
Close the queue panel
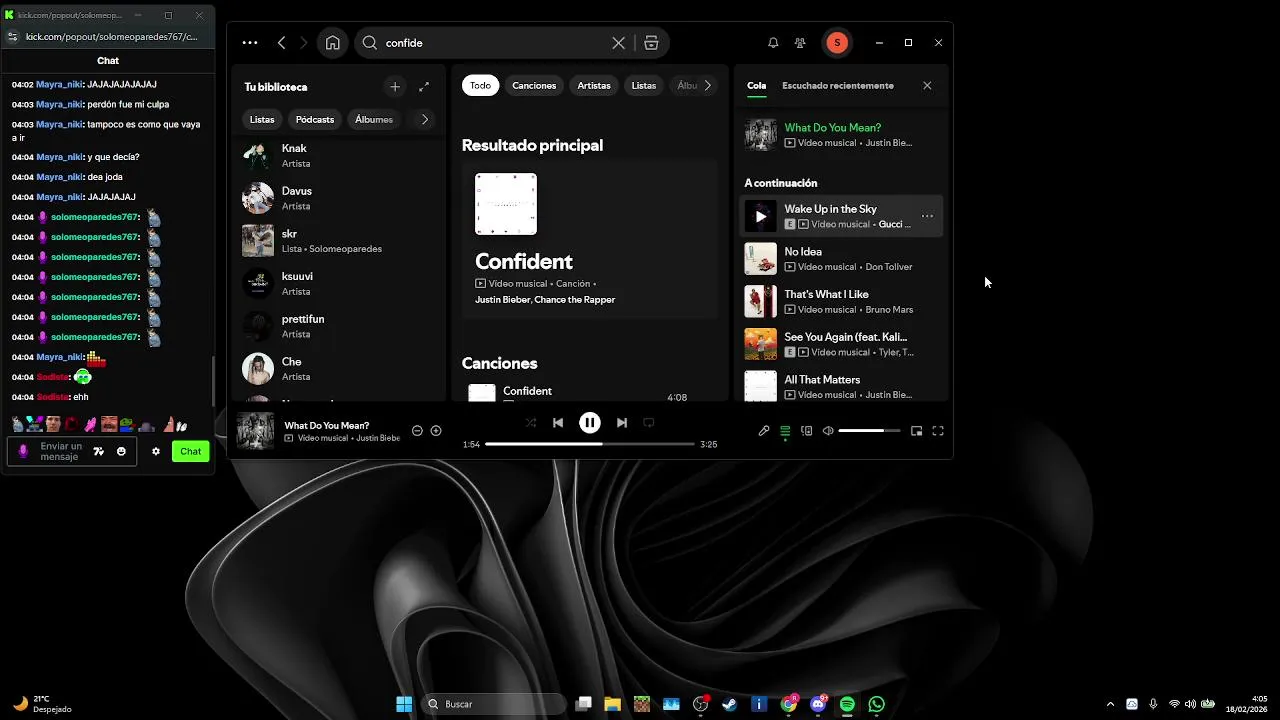927,86
